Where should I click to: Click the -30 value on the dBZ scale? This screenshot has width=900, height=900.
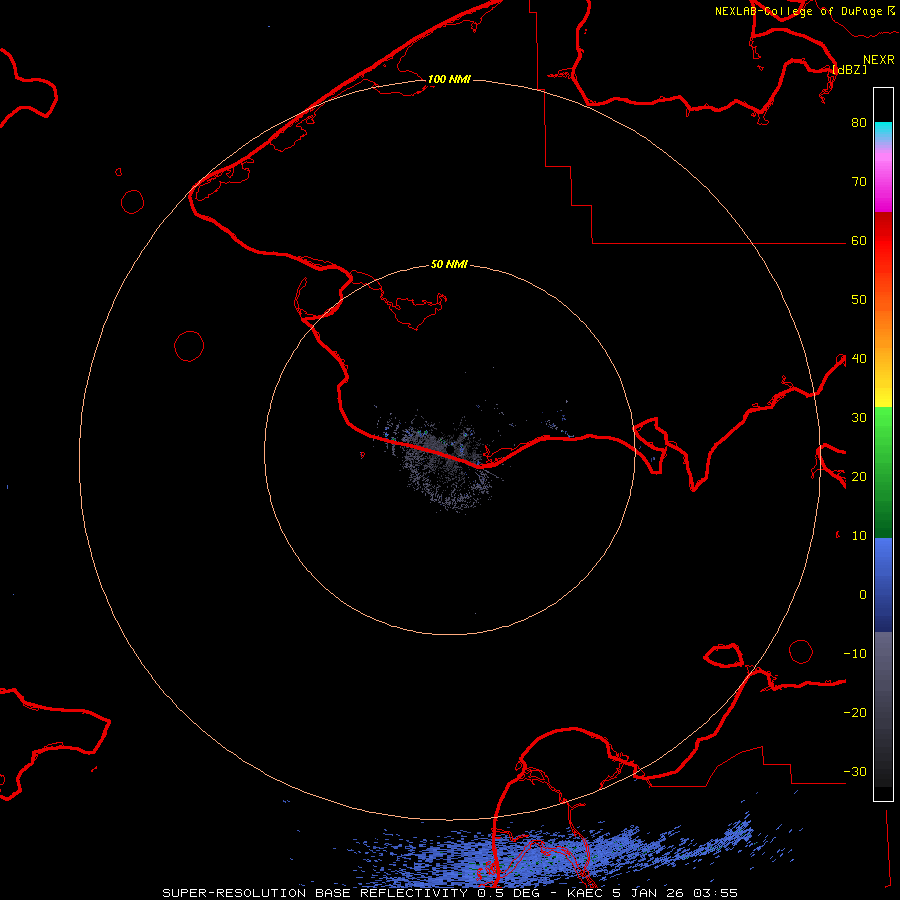[855, 771]
